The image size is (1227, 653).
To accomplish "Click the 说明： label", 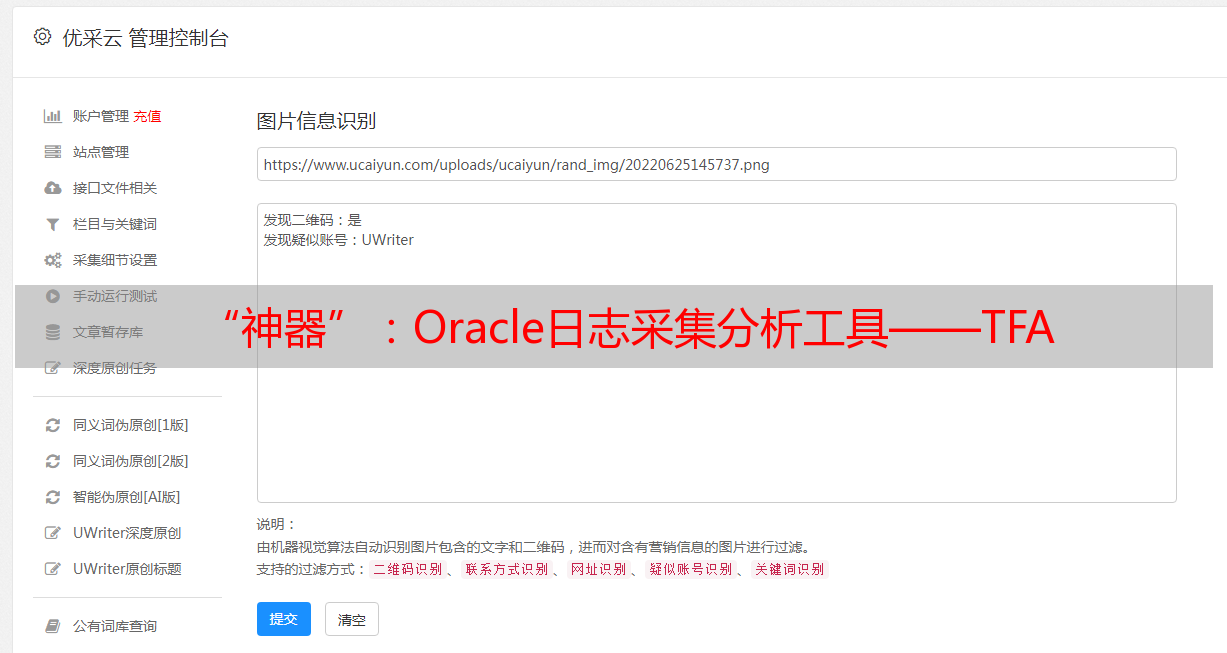I will click(x=277, y=524).
